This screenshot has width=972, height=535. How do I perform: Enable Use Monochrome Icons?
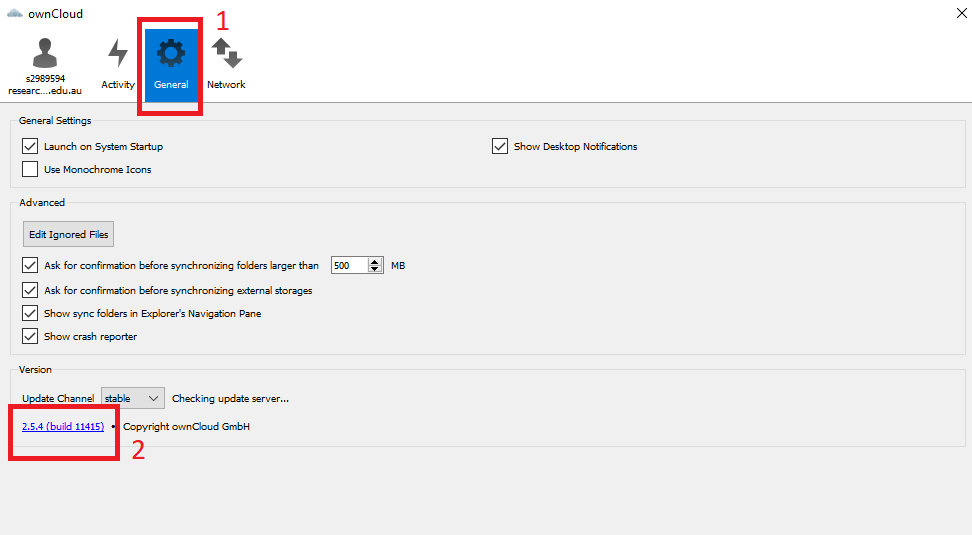point(30,169)
